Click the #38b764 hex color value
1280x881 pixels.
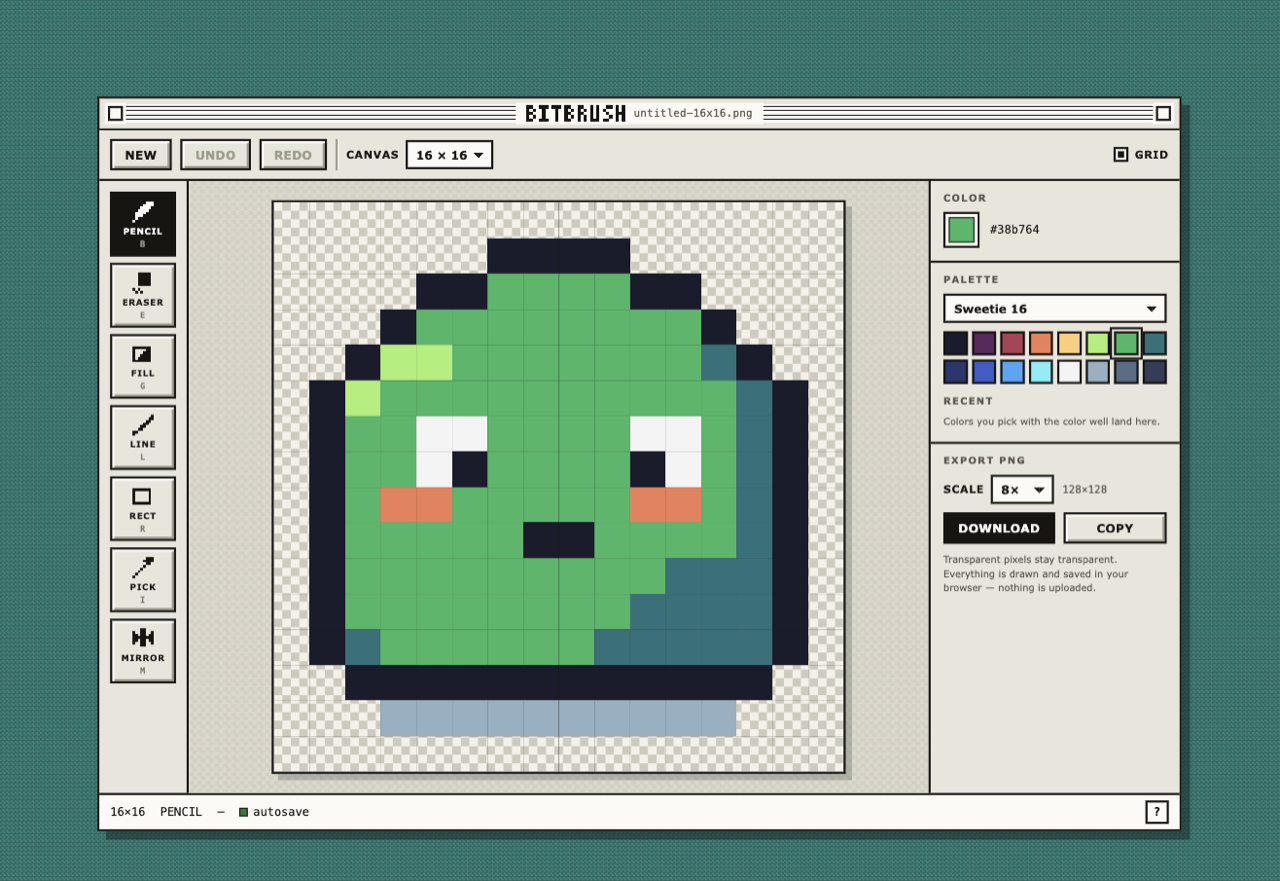1014,230
